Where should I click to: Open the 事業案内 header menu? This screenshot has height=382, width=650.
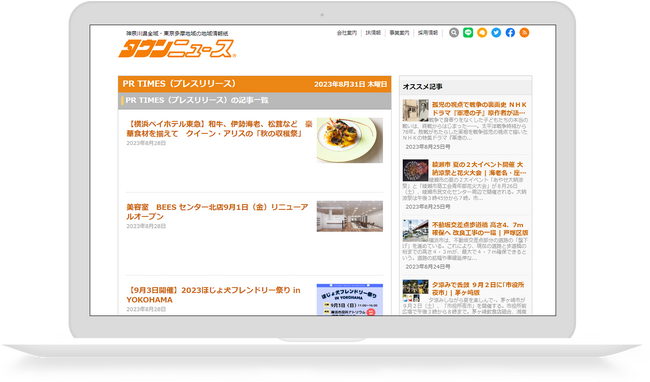pyautogui.click(x=400, y=33)
